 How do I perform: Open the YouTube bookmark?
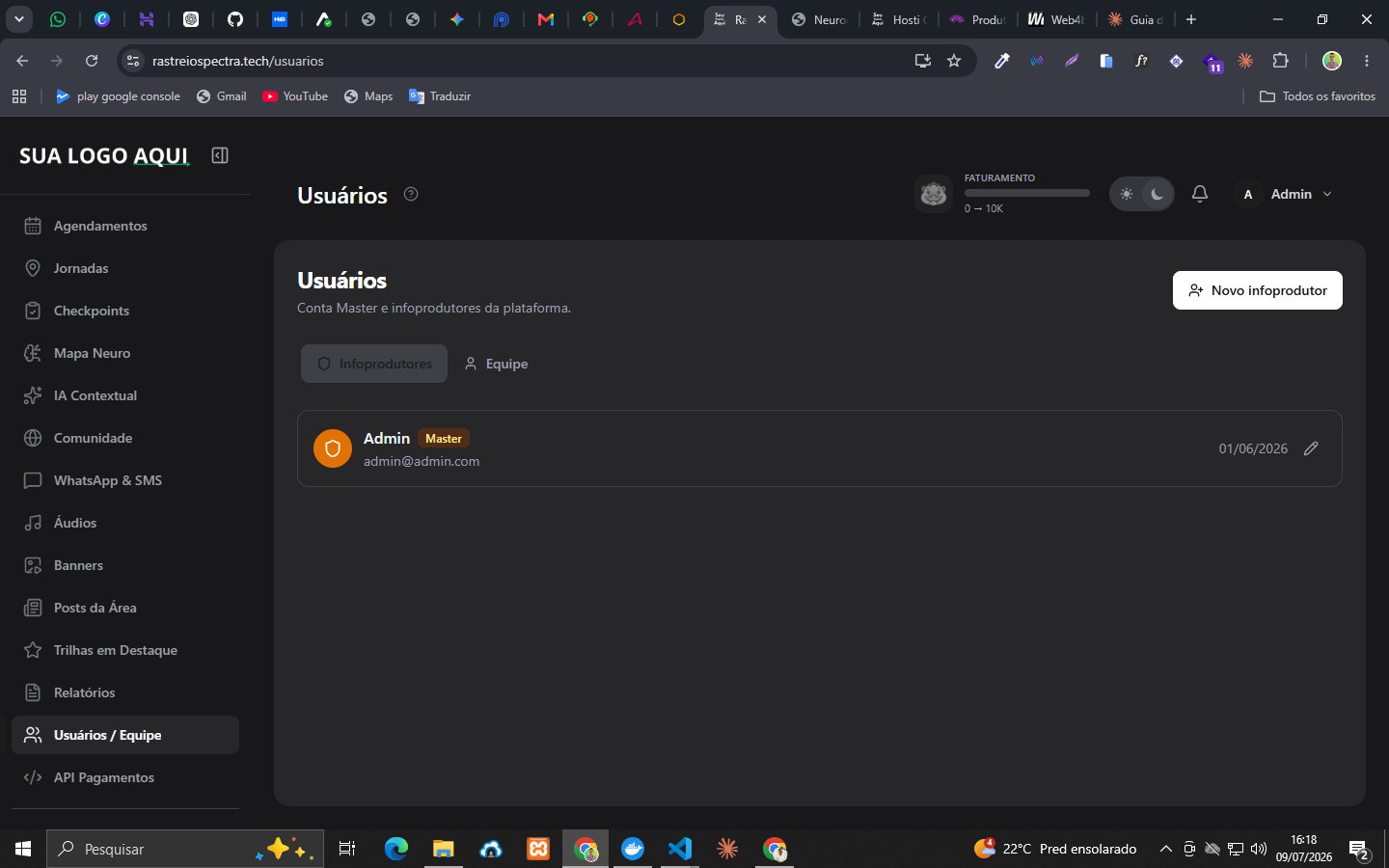[295, 96]
